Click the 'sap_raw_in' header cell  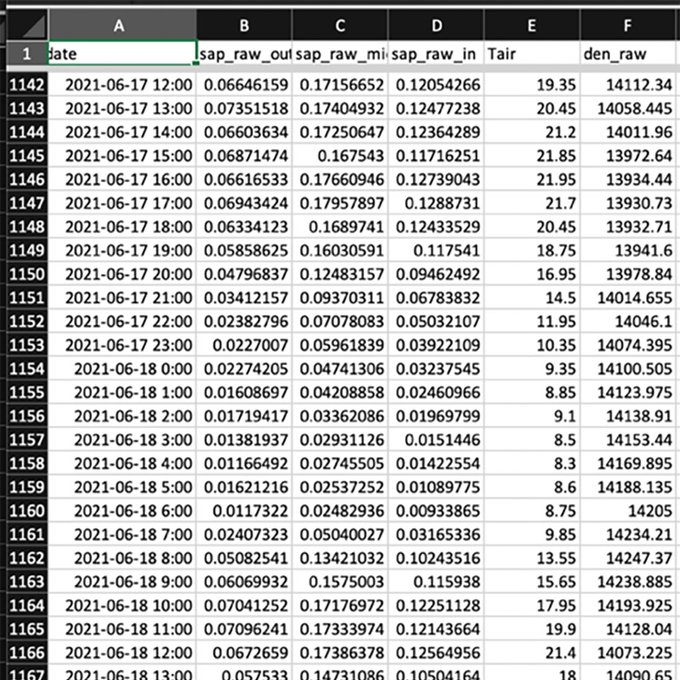tap(436, 53)
